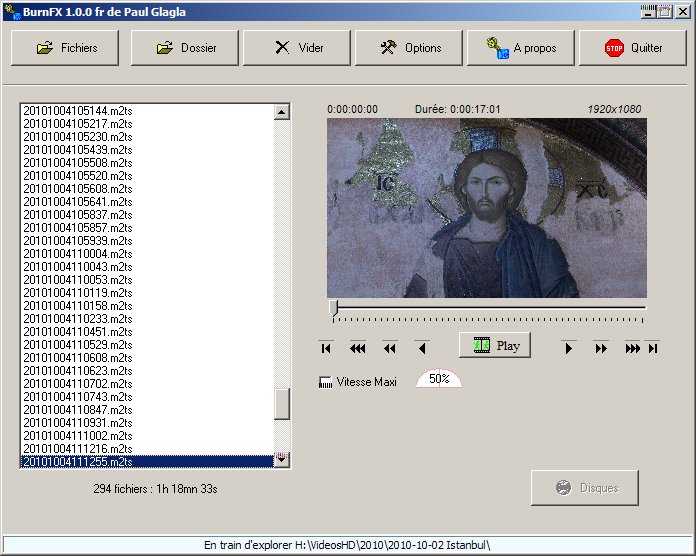
Task: Select file 20101004110233.m2ts
Action: tap(147, 319)
